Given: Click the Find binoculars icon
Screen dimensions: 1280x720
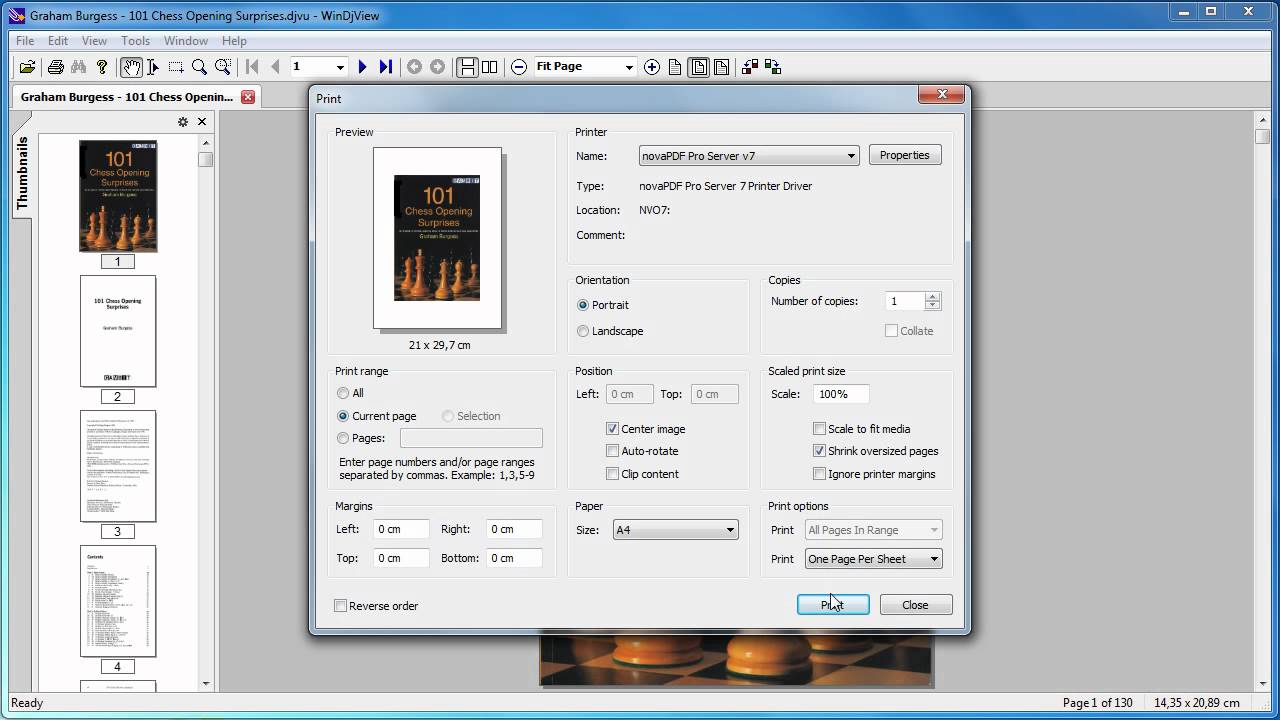Looking at the screenshot, I should click(79, 67).
